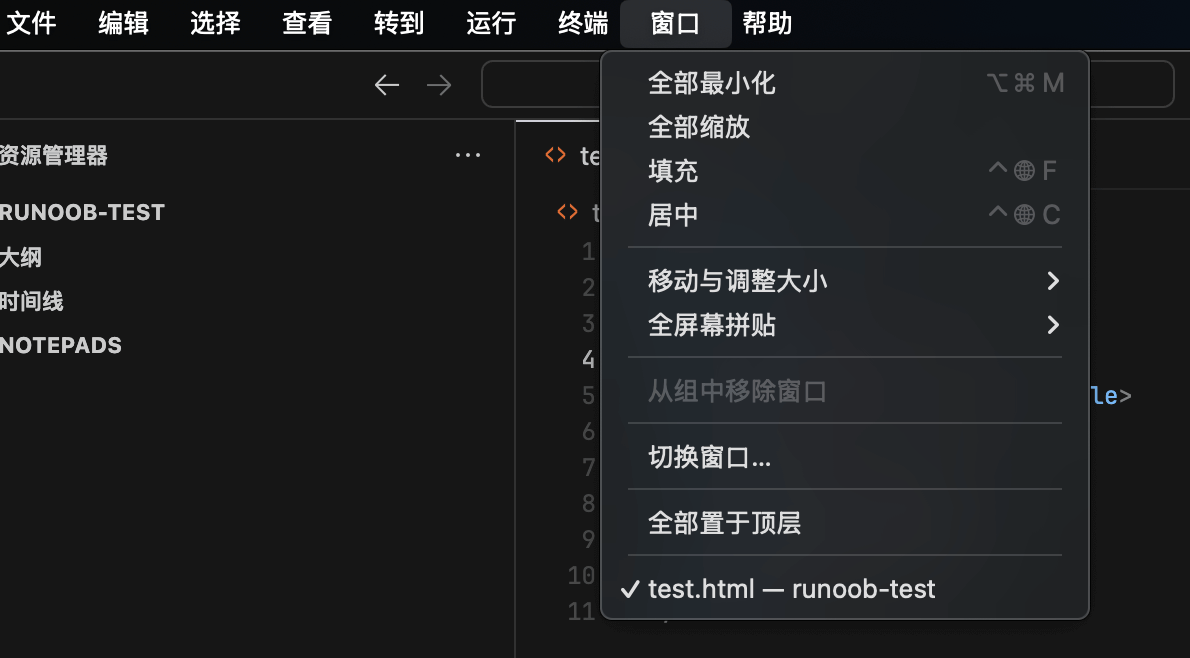Expand the 大纲 outline section

pyautogui.click(x=21, y=257)
